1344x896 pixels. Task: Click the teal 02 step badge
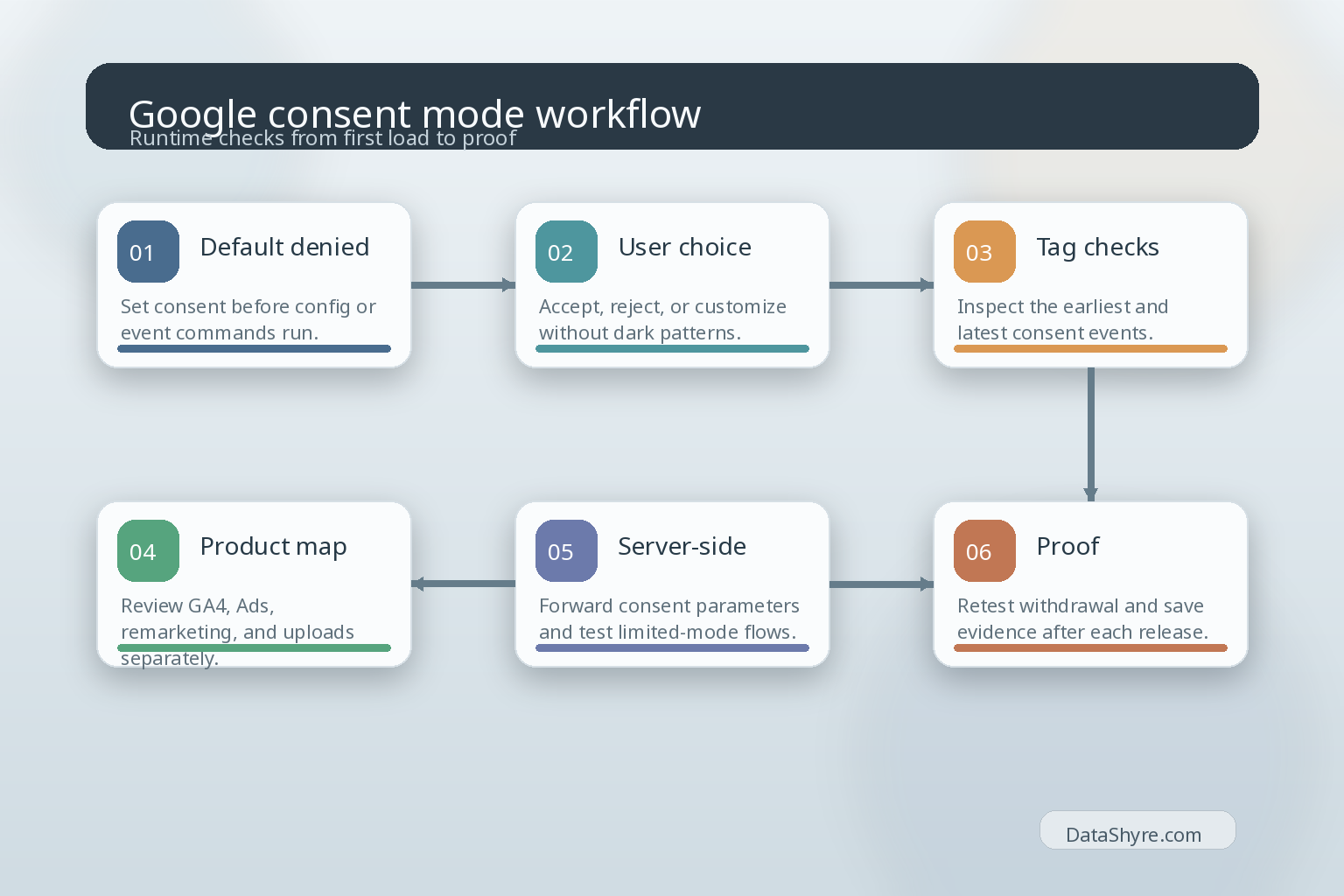(x=566, y=252)
